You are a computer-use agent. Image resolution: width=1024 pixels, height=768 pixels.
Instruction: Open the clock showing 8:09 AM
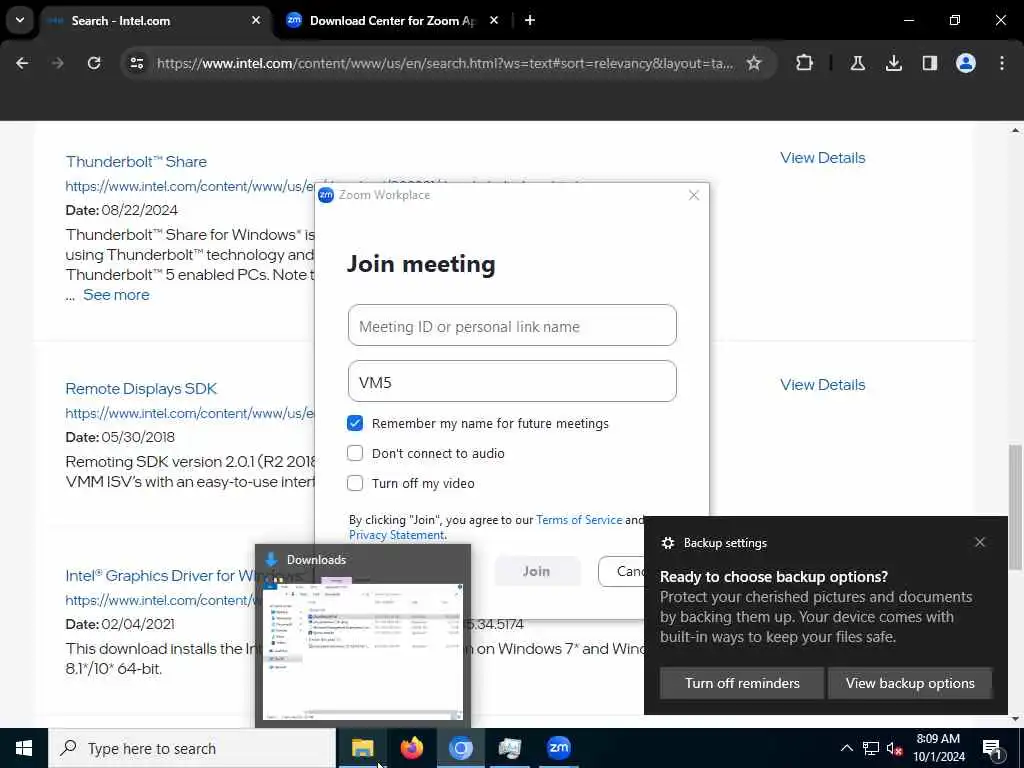click(x=938, y=748)
